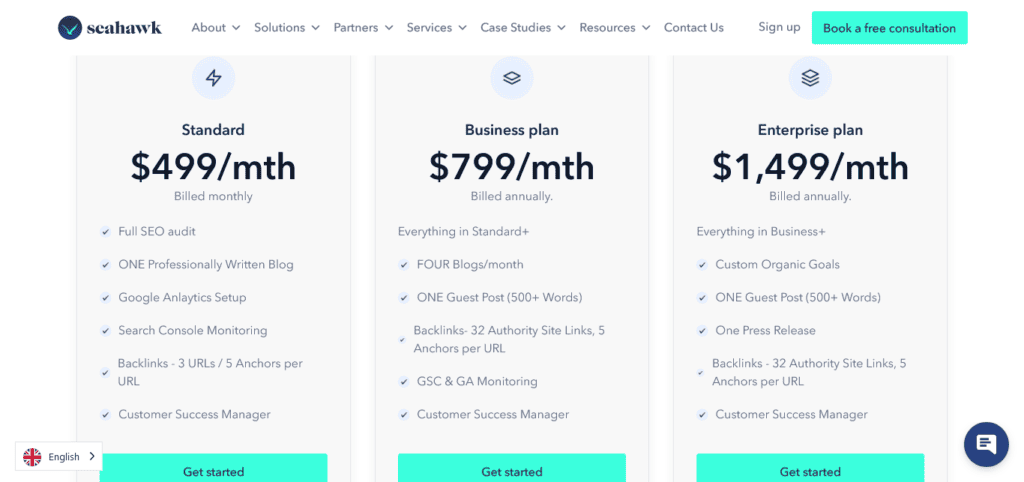This screenshot has width=1024, height=482.
Task: Open the chat message widget
Action: (986, 444)
